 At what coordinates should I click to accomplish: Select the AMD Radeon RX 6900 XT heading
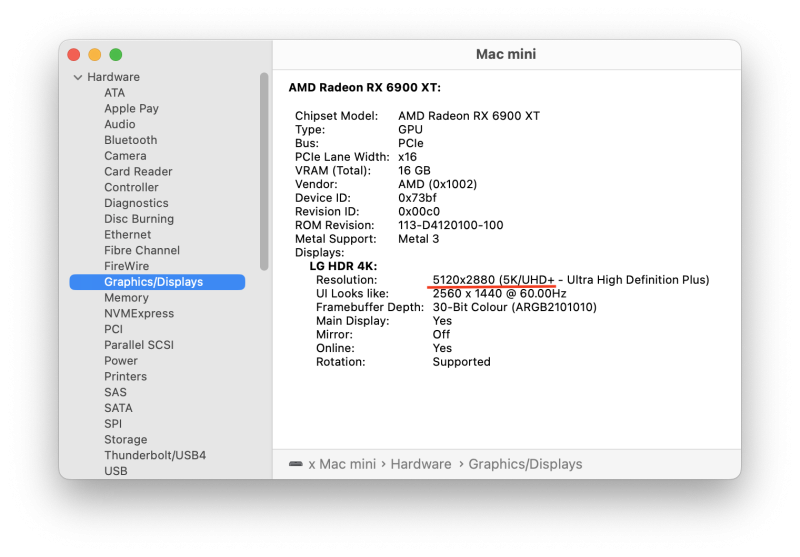point(364,88)
